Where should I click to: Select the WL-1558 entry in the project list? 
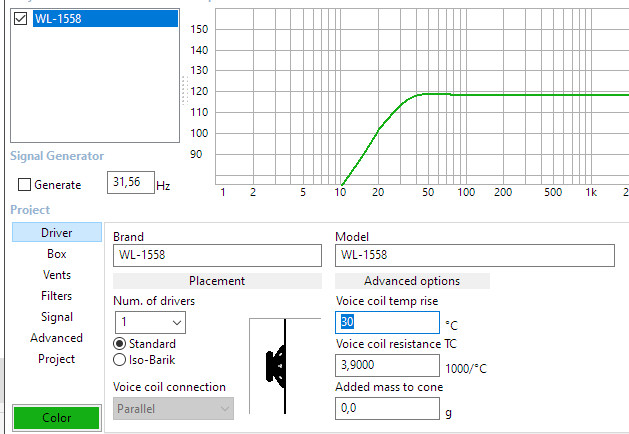coord(105,18)
